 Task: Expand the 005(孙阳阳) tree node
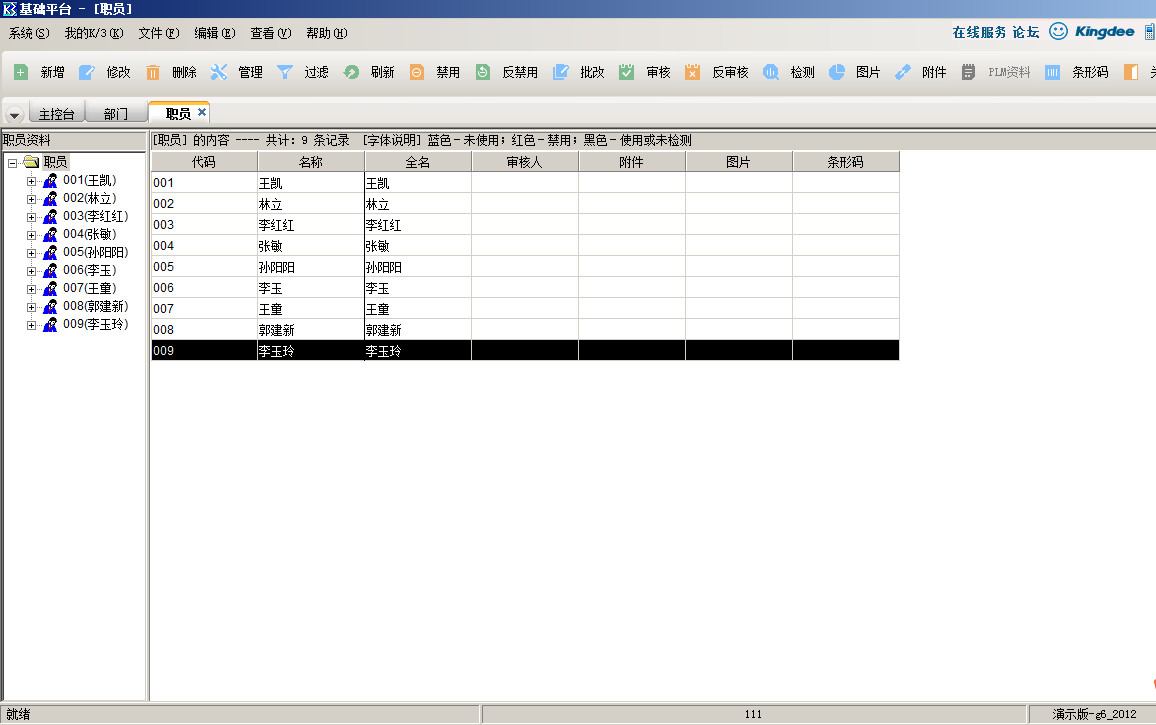pos(31,253)
